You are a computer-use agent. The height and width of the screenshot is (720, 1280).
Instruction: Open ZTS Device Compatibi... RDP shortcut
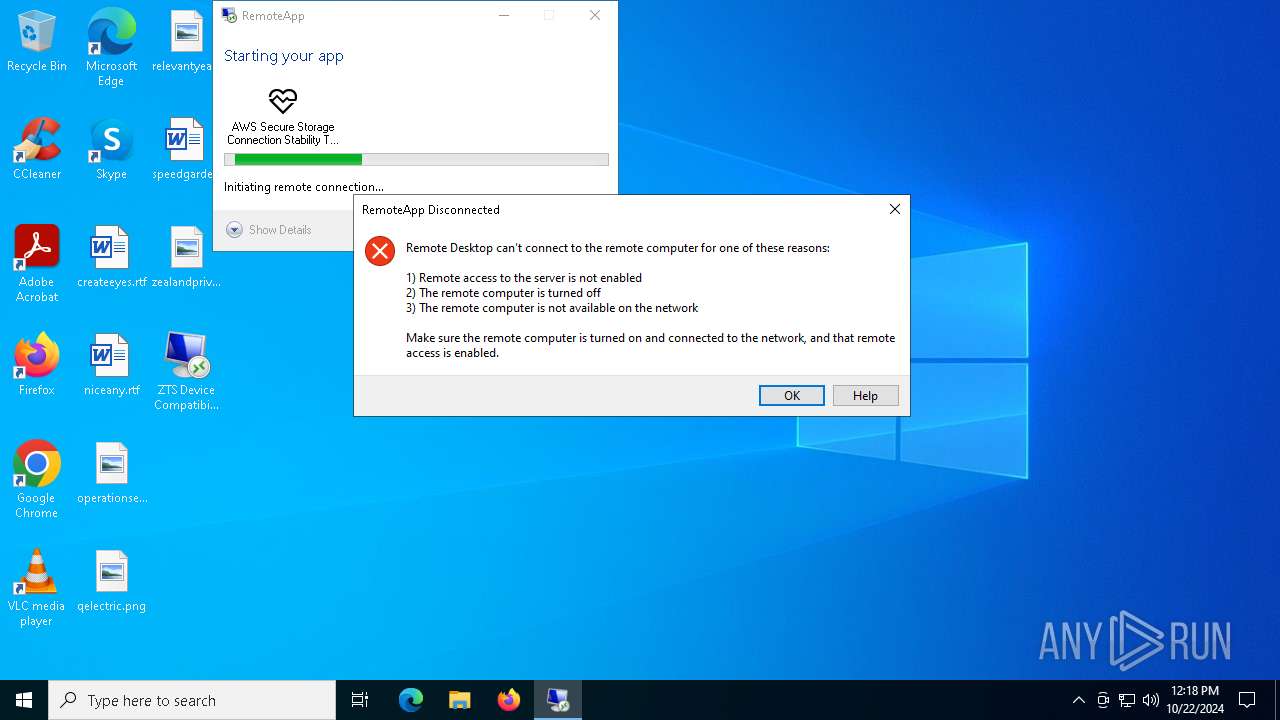[x=186, y=372]
